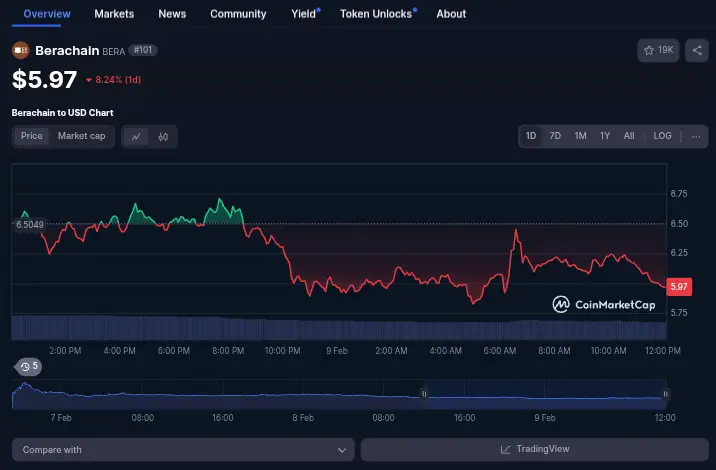Click the 8 Feb label on range navigator
Viewport: 716px width, 470px height.
click(303, 418)
